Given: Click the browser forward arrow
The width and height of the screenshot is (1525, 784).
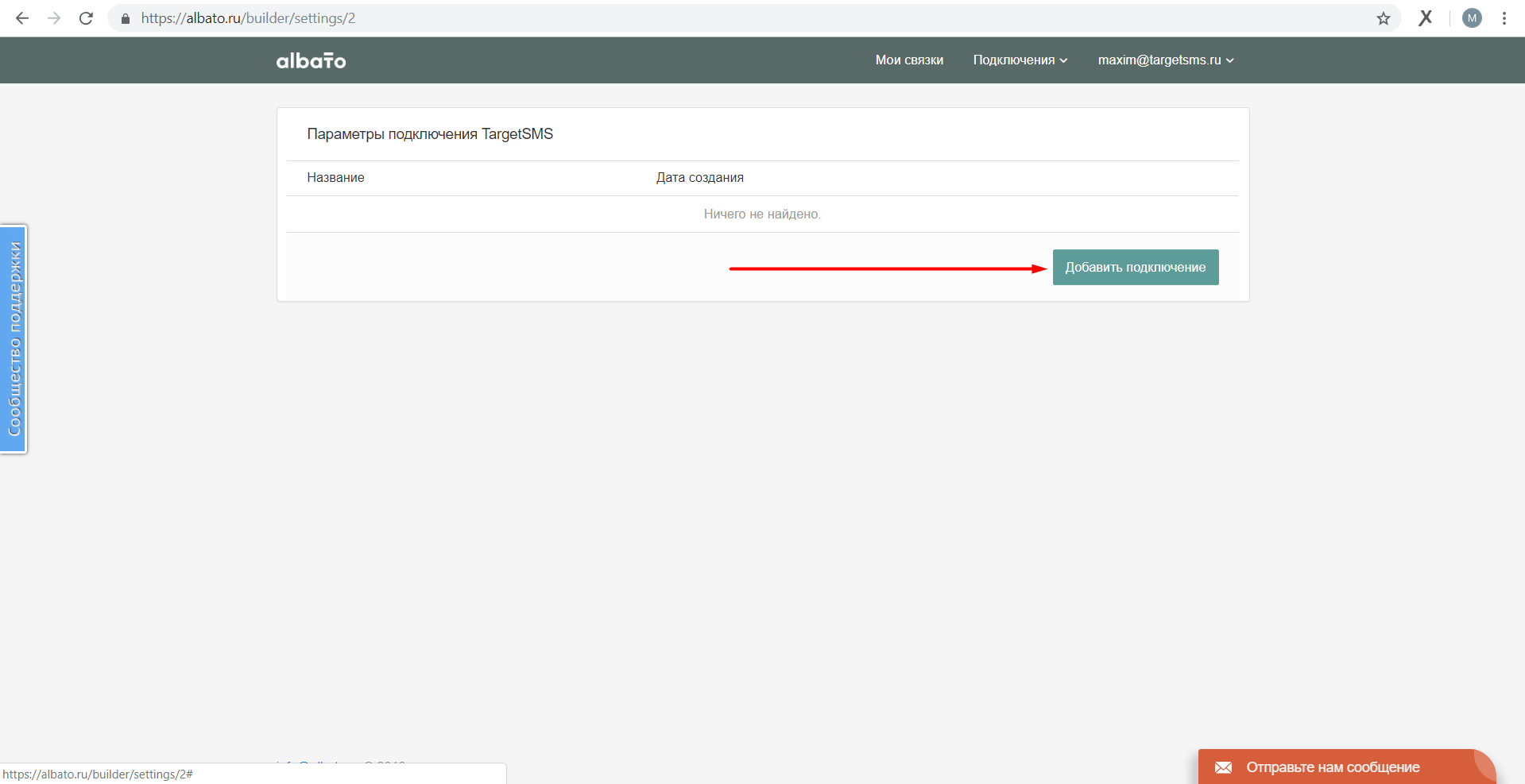Looking at the screenshot, I should 54,18.
